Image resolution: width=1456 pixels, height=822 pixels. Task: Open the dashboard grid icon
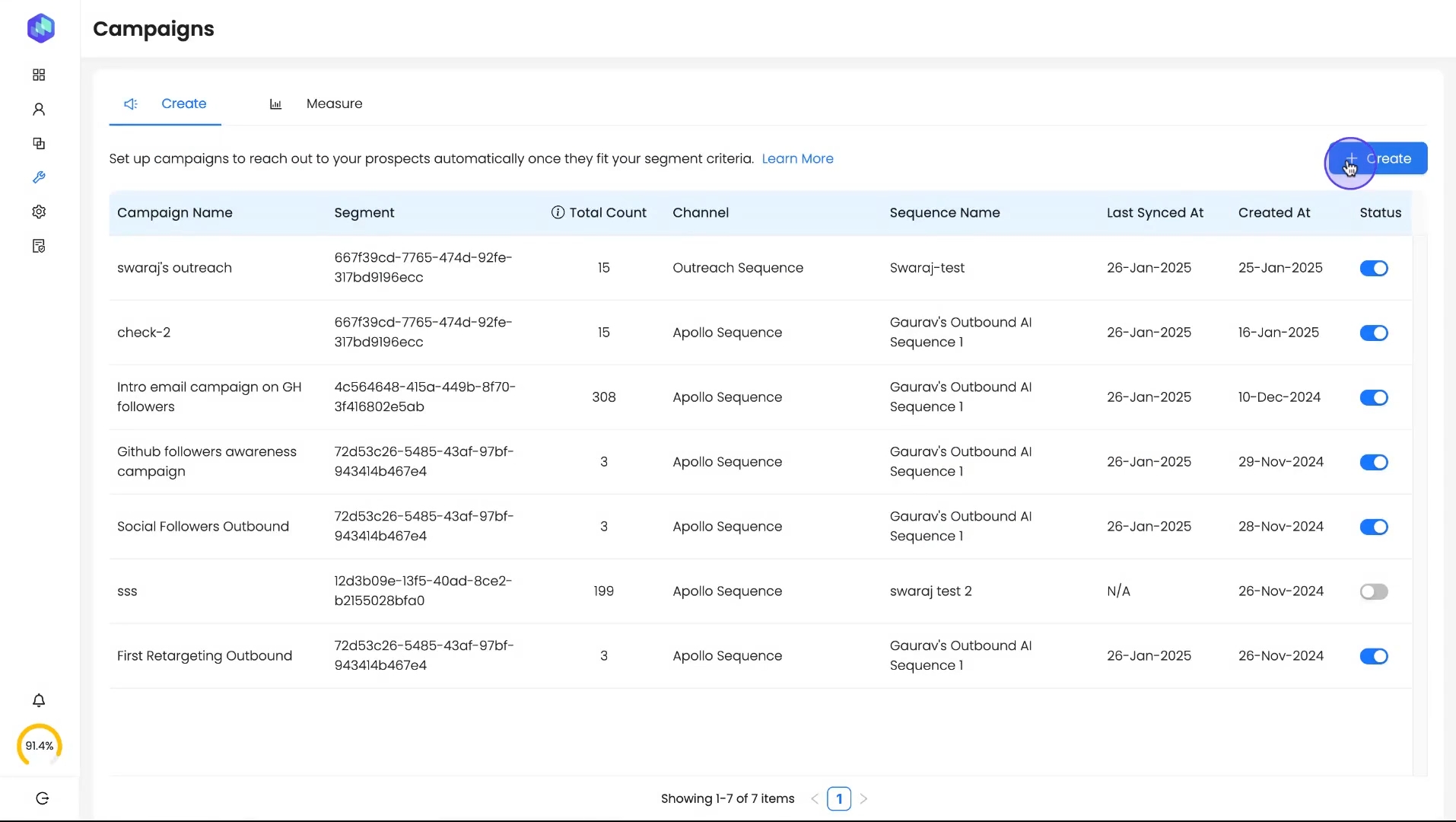point(39,75)
